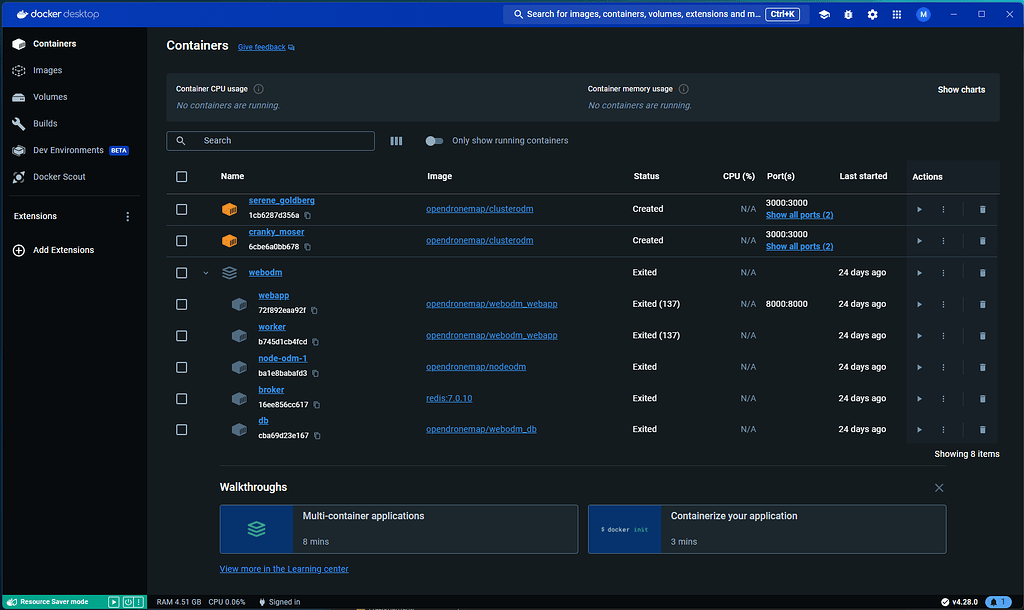Collapse the webodm container group

point(206,272)
